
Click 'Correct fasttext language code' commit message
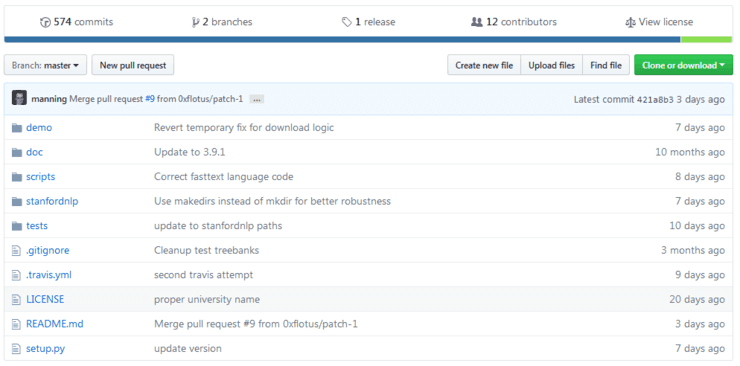point(224,177)
